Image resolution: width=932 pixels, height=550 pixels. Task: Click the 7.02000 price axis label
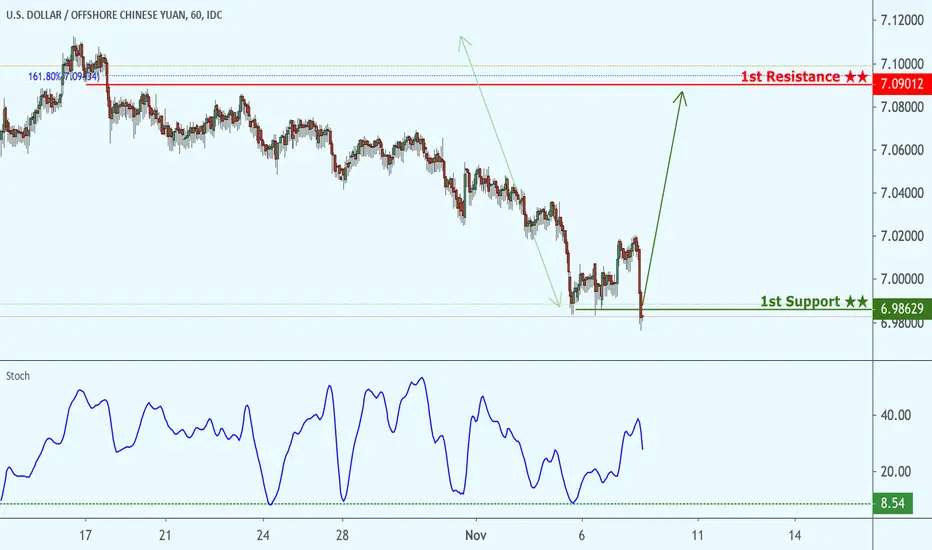click(902, 236)
